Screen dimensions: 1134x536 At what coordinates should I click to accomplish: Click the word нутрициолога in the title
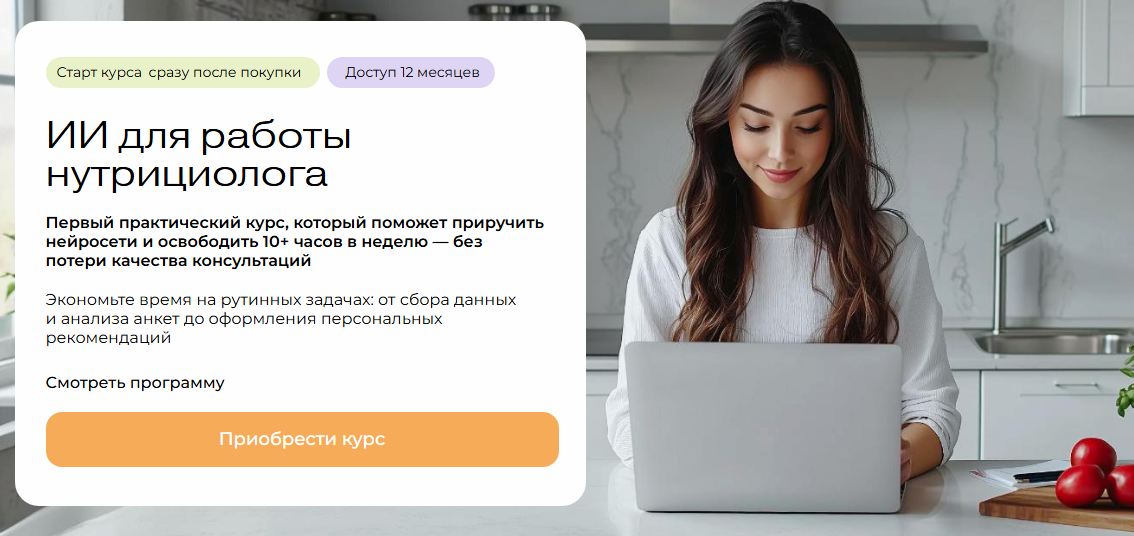[187, 175]
